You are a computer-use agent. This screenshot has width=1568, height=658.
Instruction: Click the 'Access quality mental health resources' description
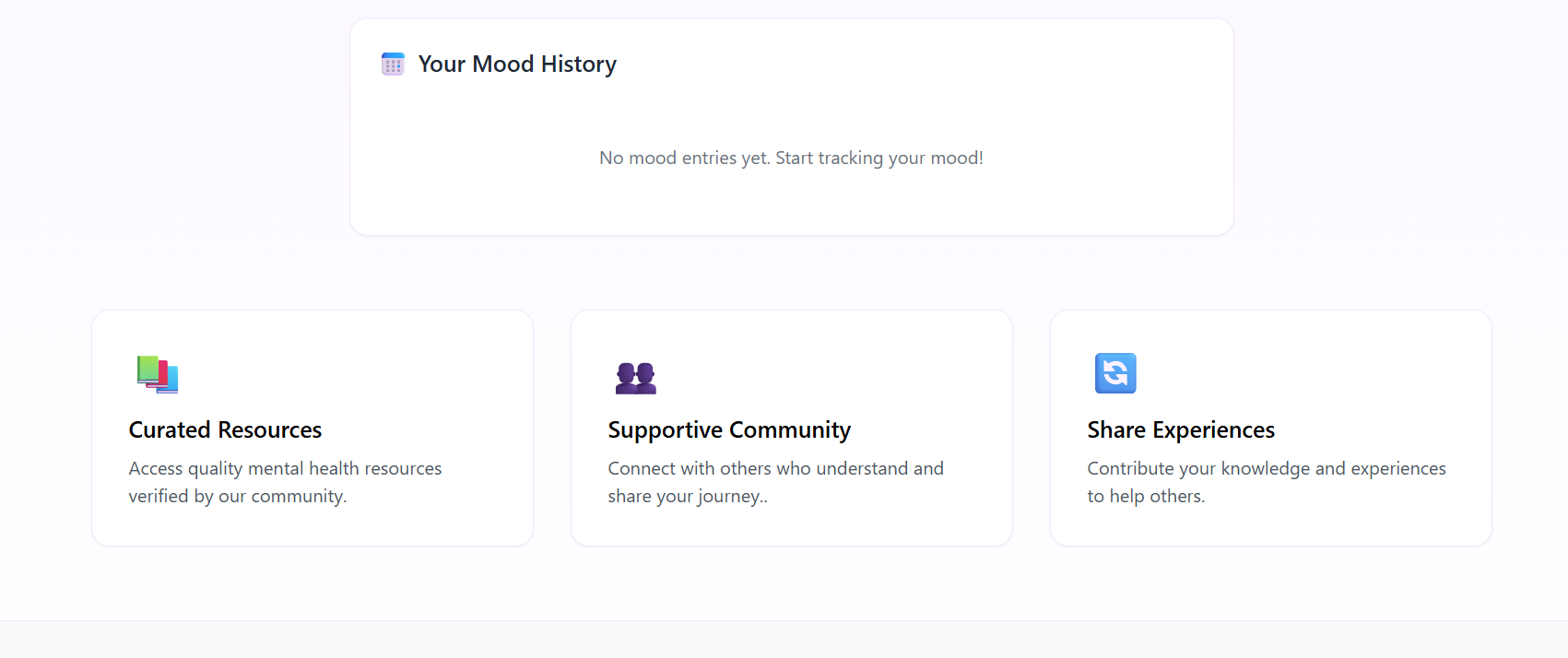(x=285, y=469)
